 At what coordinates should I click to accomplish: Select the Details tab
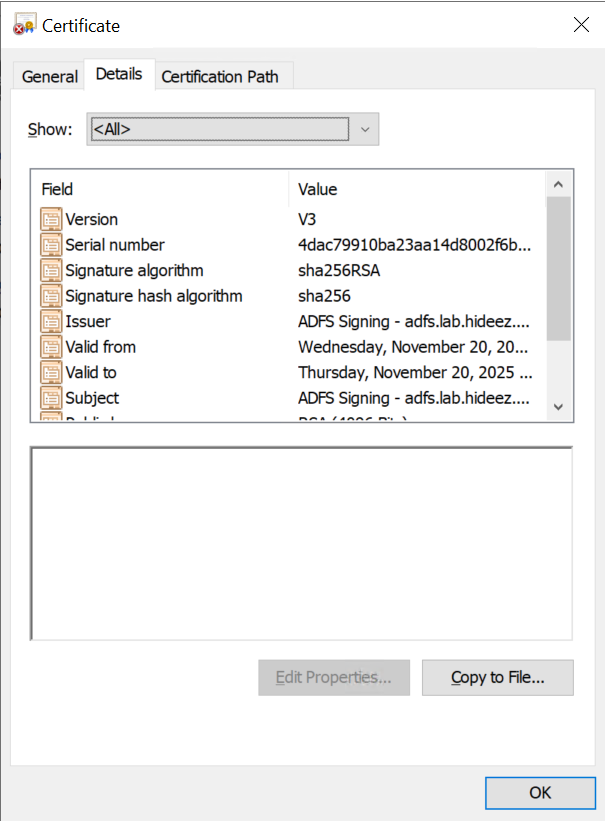pos(119,74)
